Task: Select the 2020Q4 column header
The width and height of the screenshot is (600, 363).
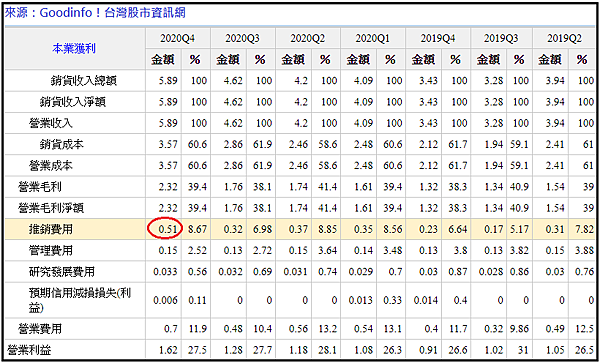Action: pyautogui.click(x=178, y=38)
